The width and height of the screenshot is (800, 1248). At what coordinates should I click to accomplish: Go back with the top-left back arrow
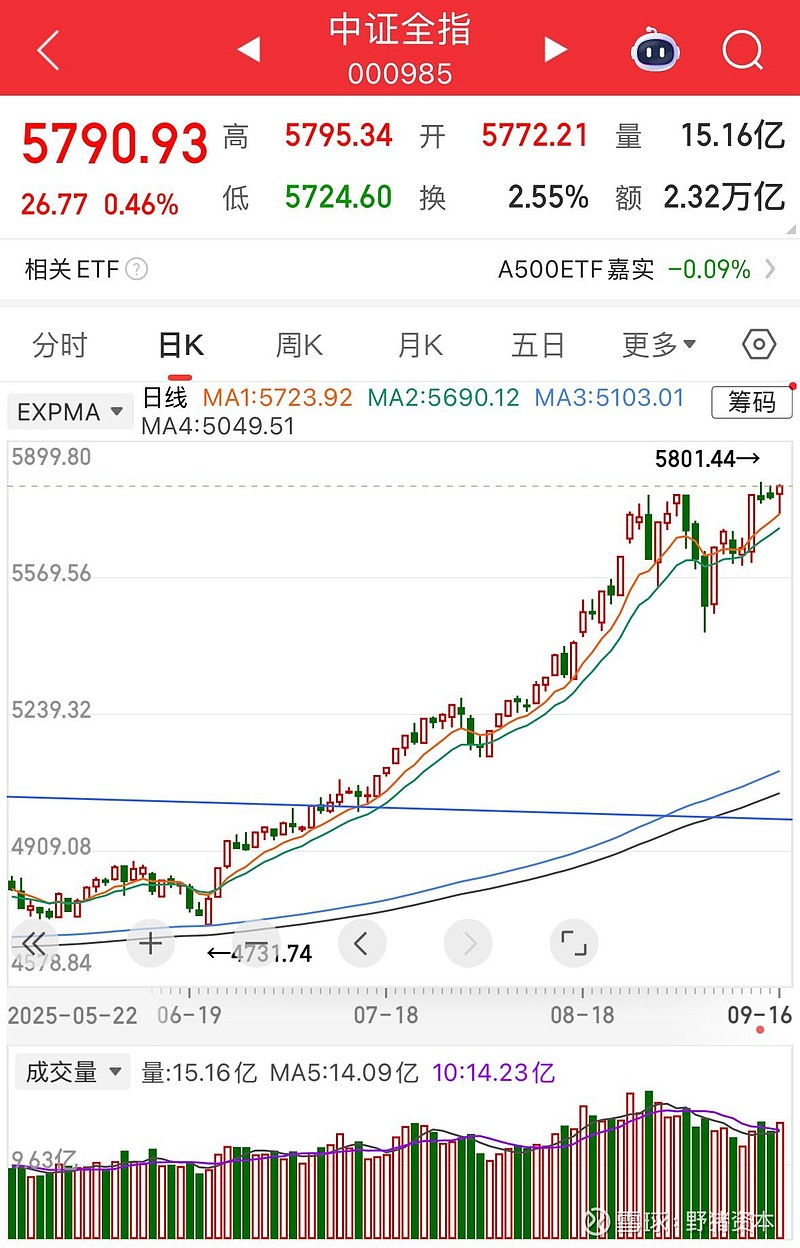click(x=47, y=48)
